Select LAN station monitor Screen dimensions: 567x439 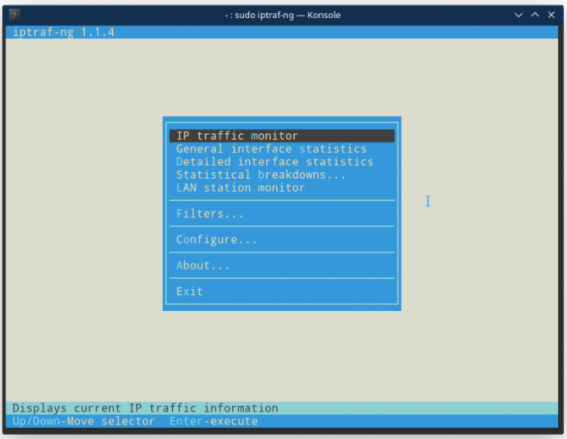point(240,188)
